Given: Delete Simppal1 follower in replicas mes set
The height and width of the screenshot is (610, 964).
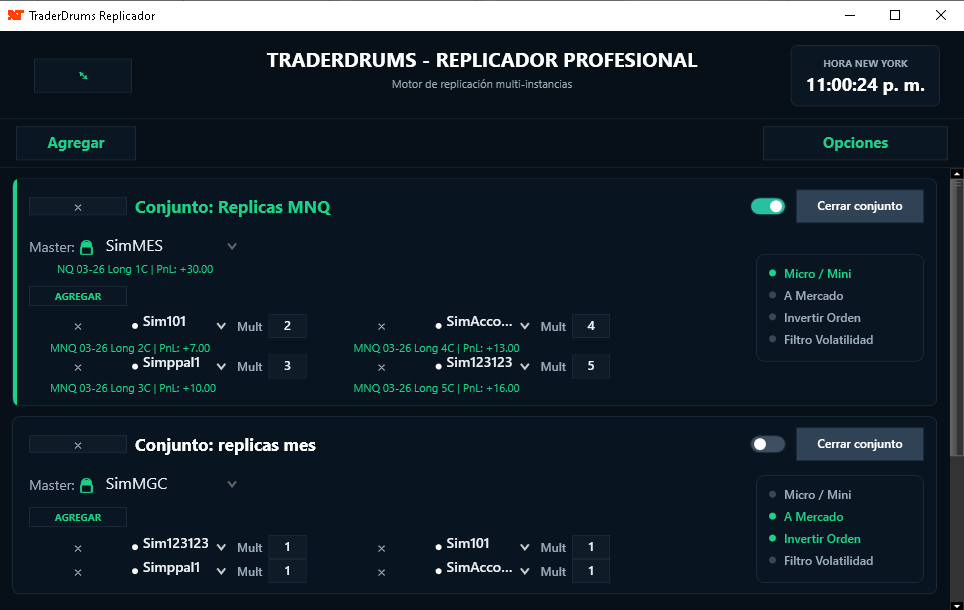Looking at the screenshot, I should click(78, 572).
